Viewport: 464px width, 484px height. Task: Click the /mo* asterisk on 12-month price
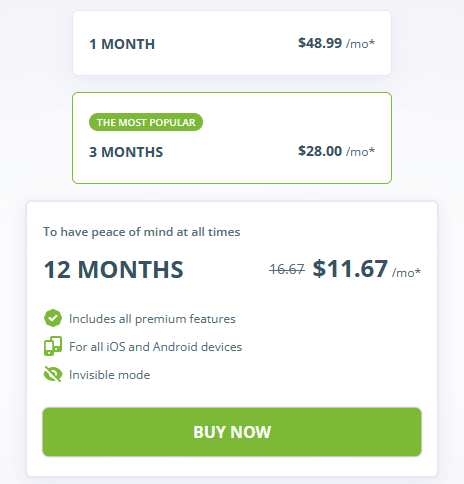click(x=406, y=272)
